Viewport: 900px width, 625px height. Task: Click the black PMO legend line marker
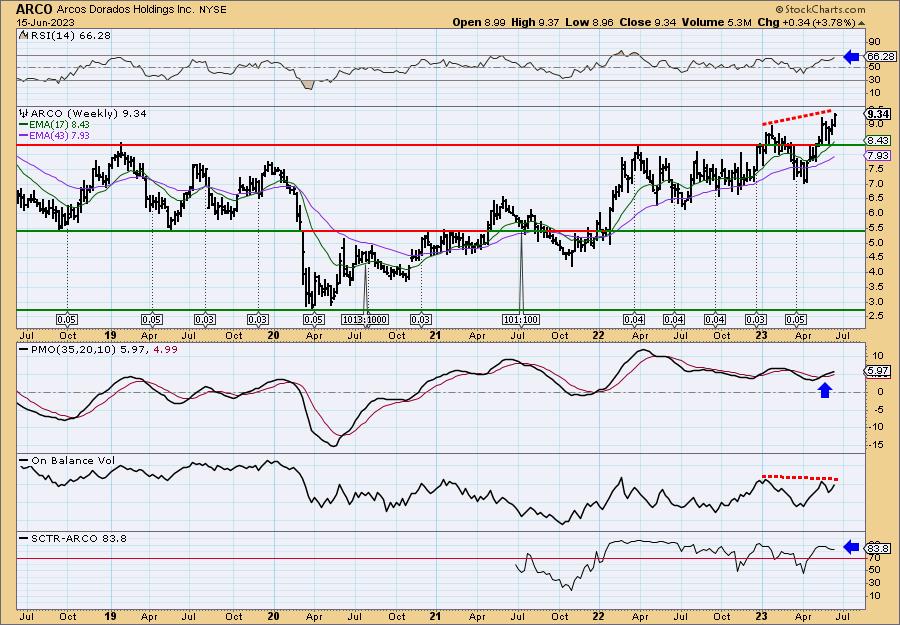pyautogui.click(x=23, y=349)
